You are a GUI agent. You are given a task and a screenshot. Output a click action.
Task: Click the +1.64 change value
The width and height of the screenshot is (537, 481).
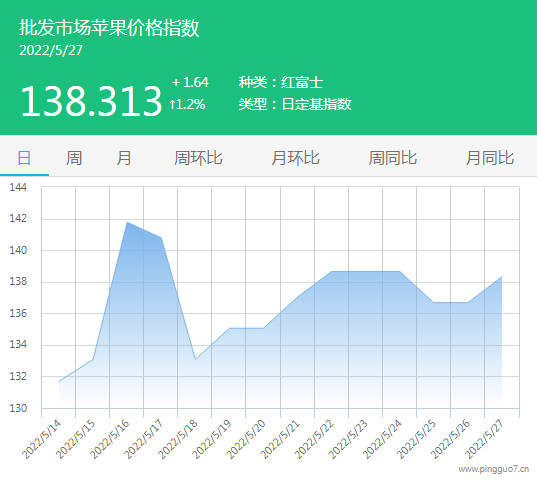coord(190,82)
